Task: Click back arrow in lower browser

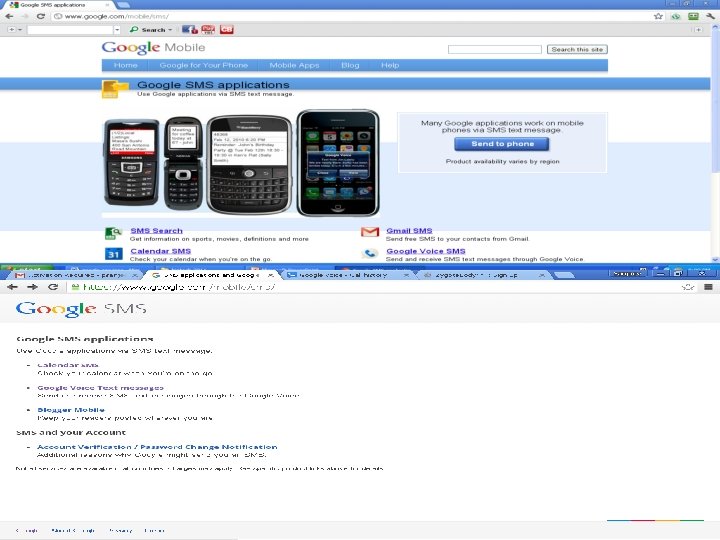Action: [12, 287]
